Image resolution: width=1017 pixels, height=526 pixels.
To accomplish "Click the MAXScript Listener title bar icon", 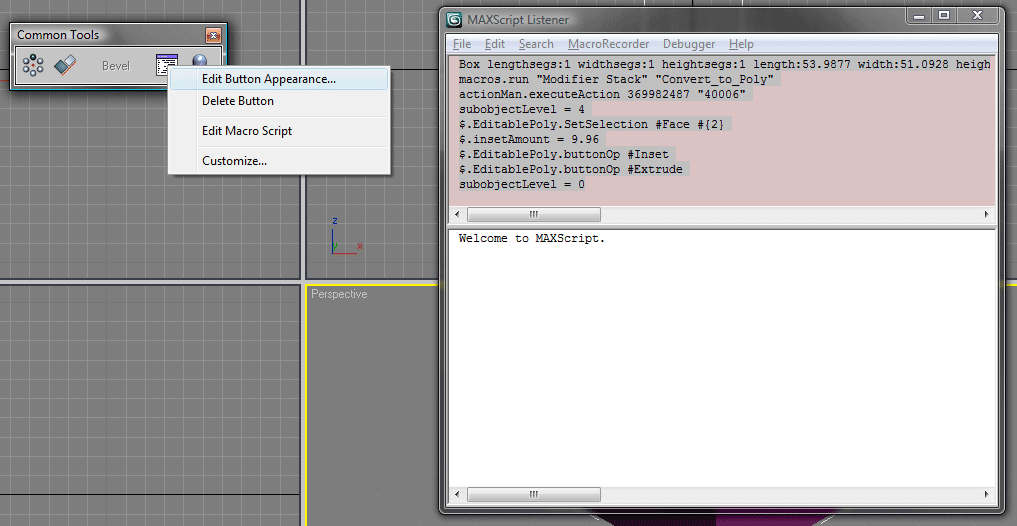I will (455, 19).
